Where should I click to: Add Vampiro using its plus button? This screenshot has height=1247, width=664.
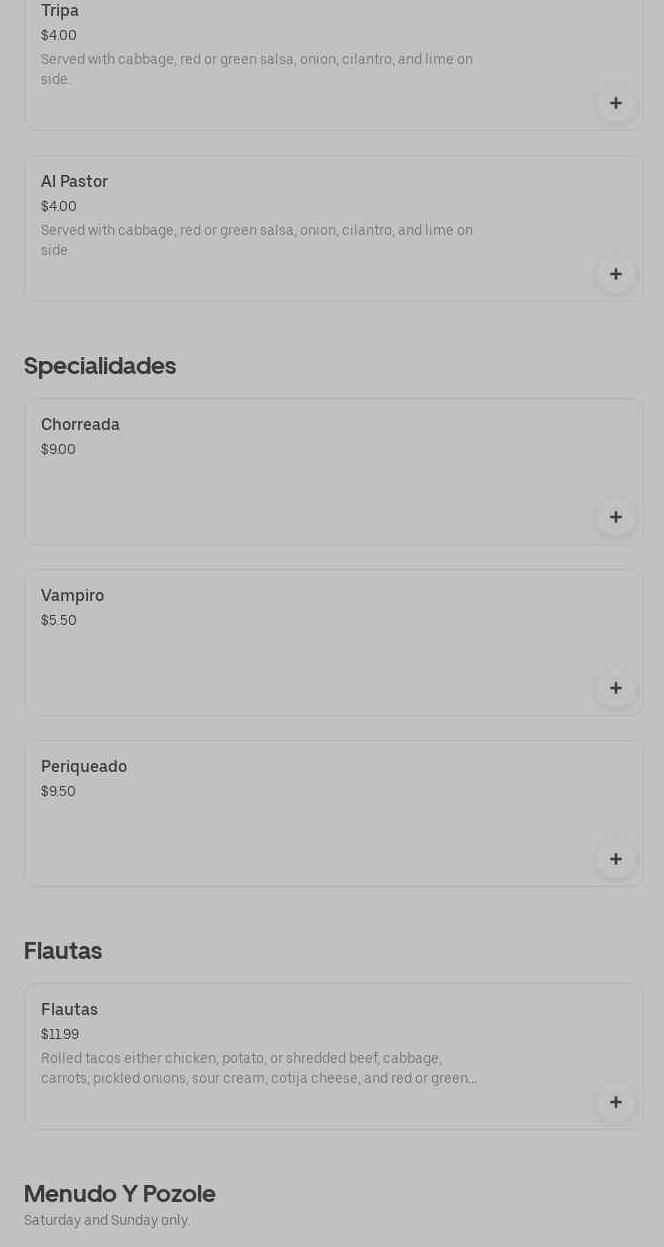coord(616,688)
